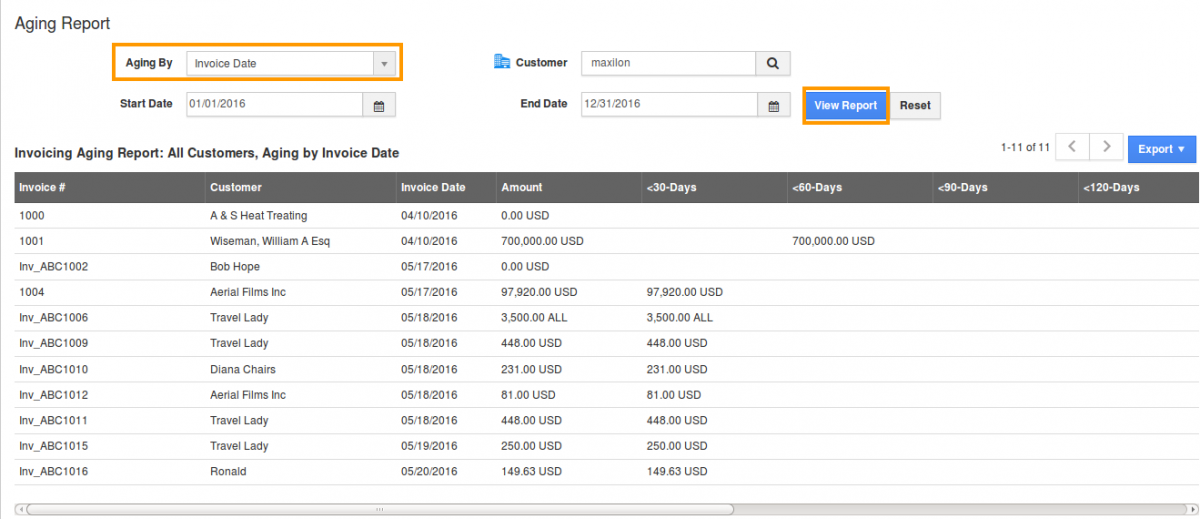The width and height of the screenshot is (1200, 519).
Task: Click the blue customer building icon
Action: coord(502,62)
